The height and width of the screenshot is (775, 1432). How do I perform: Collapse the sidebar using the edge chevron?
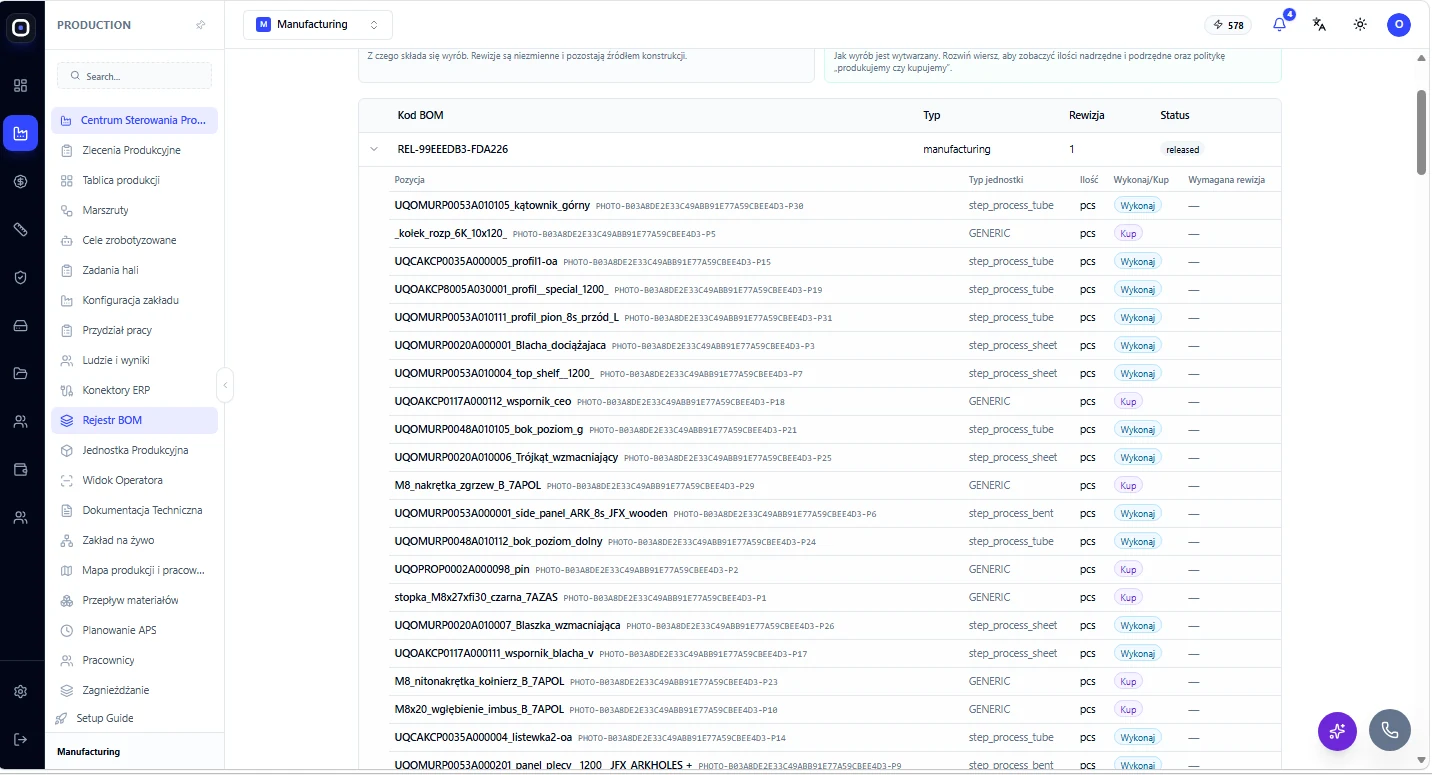[x=225, y=385]
